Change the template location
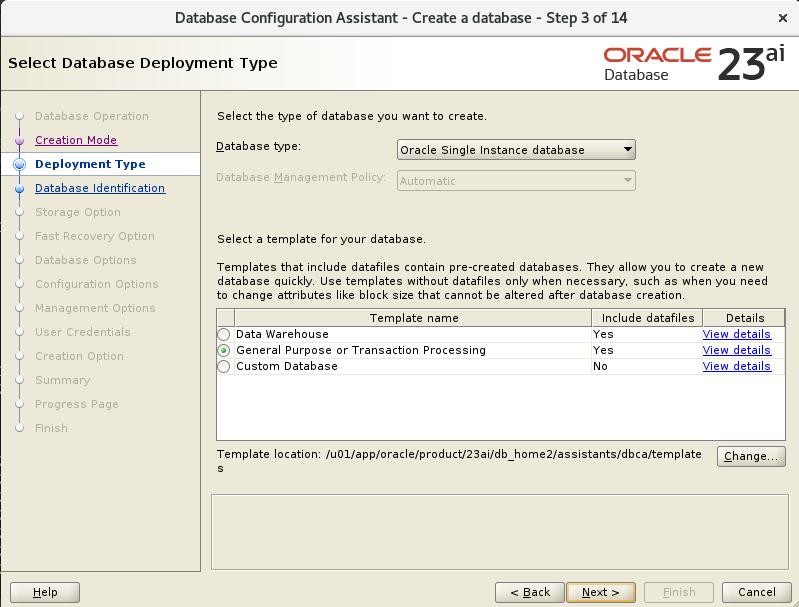799x607 pixels. 751,456
